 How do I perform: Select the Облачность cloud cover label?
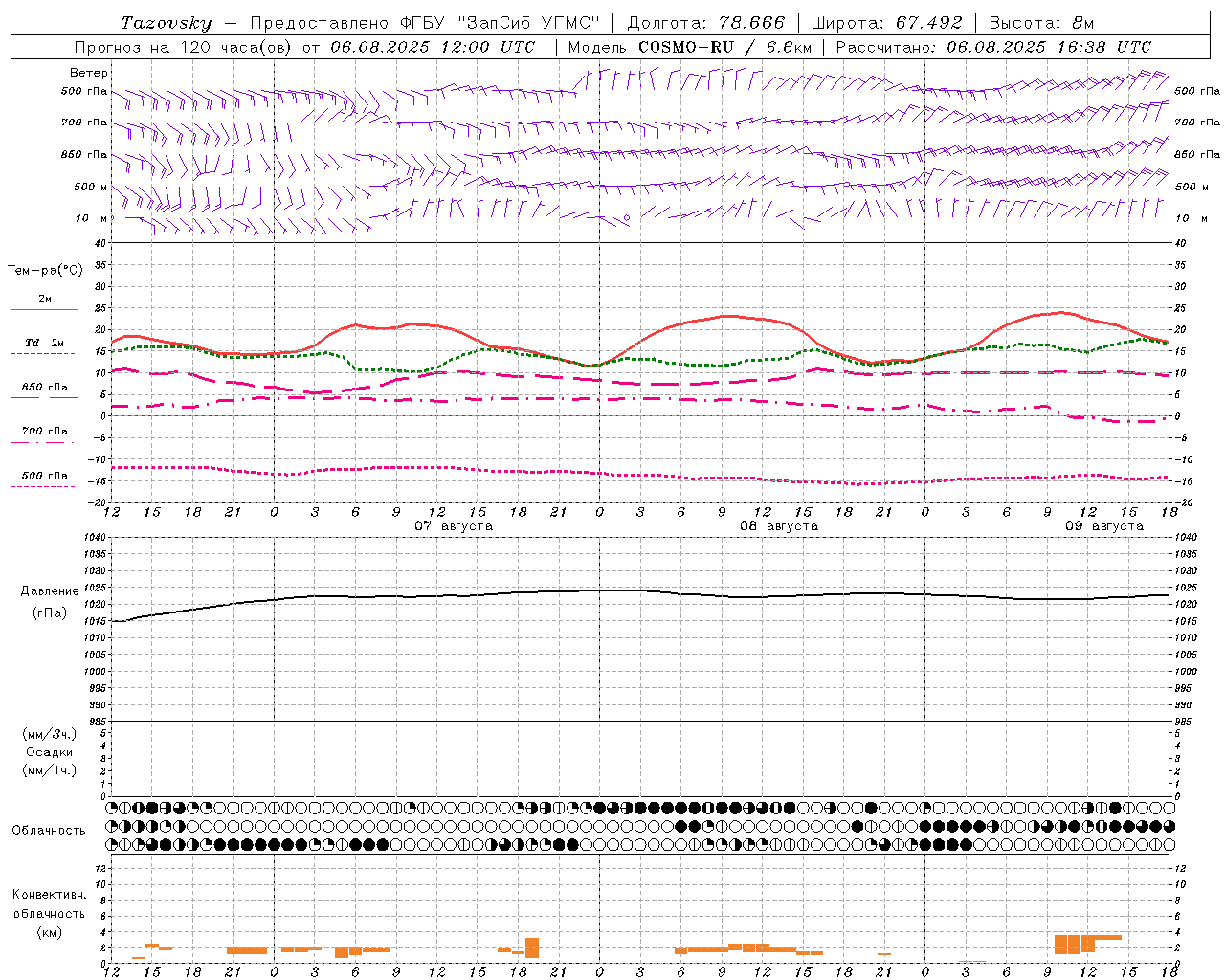point(49,831)
